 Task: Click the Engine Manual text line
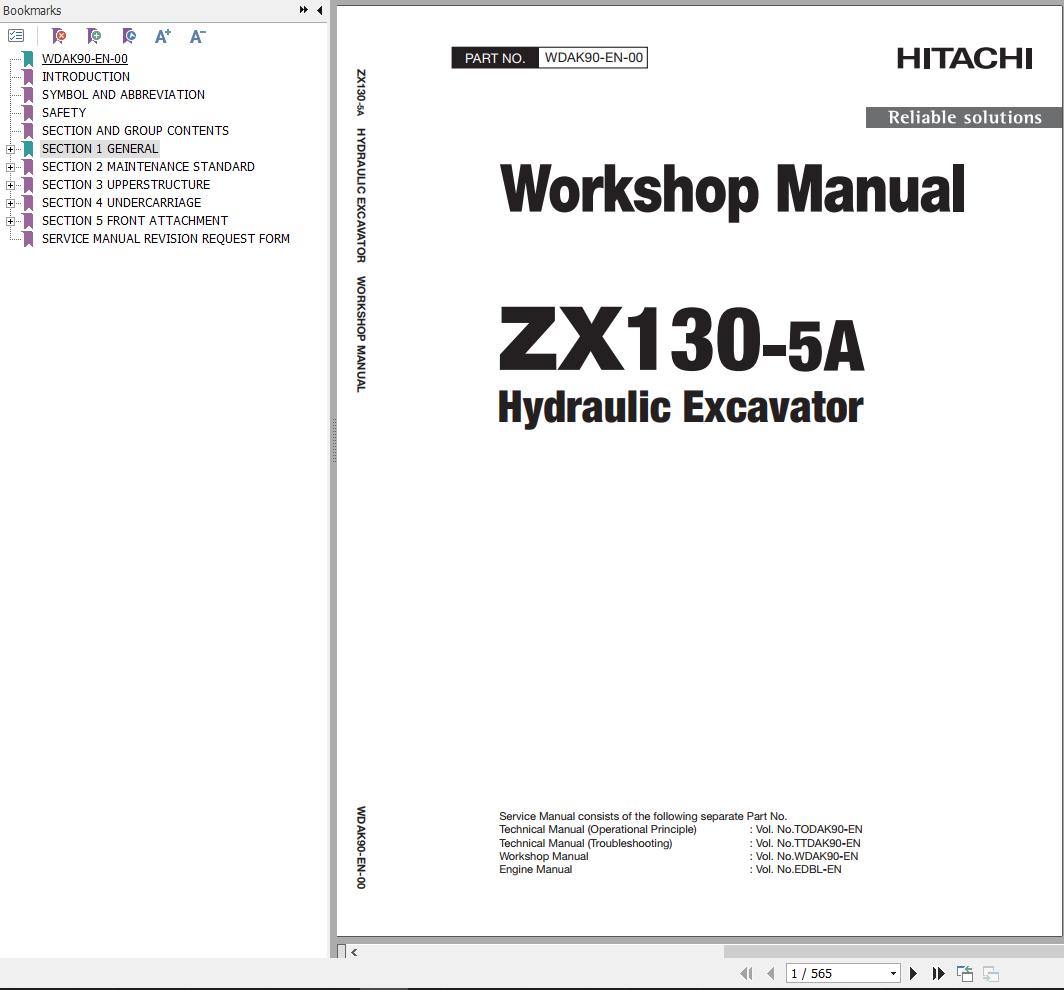click(x=535, y=869)
